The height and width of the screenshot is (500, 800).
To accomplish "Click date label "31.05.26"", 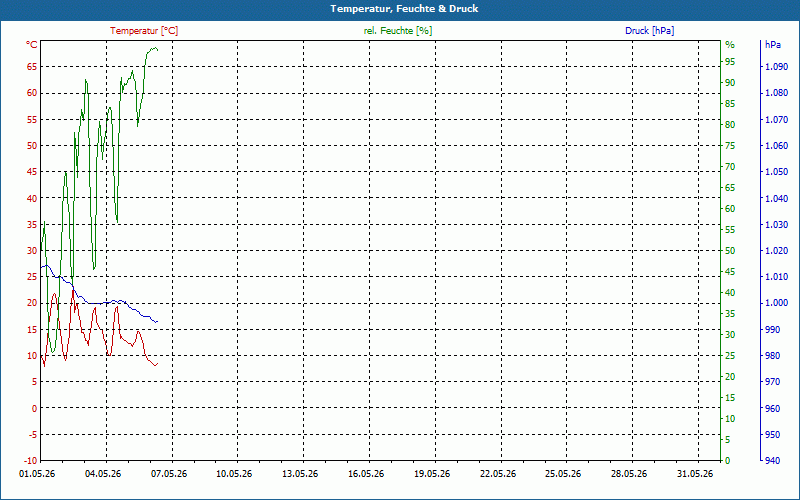I will click(695, 474).
